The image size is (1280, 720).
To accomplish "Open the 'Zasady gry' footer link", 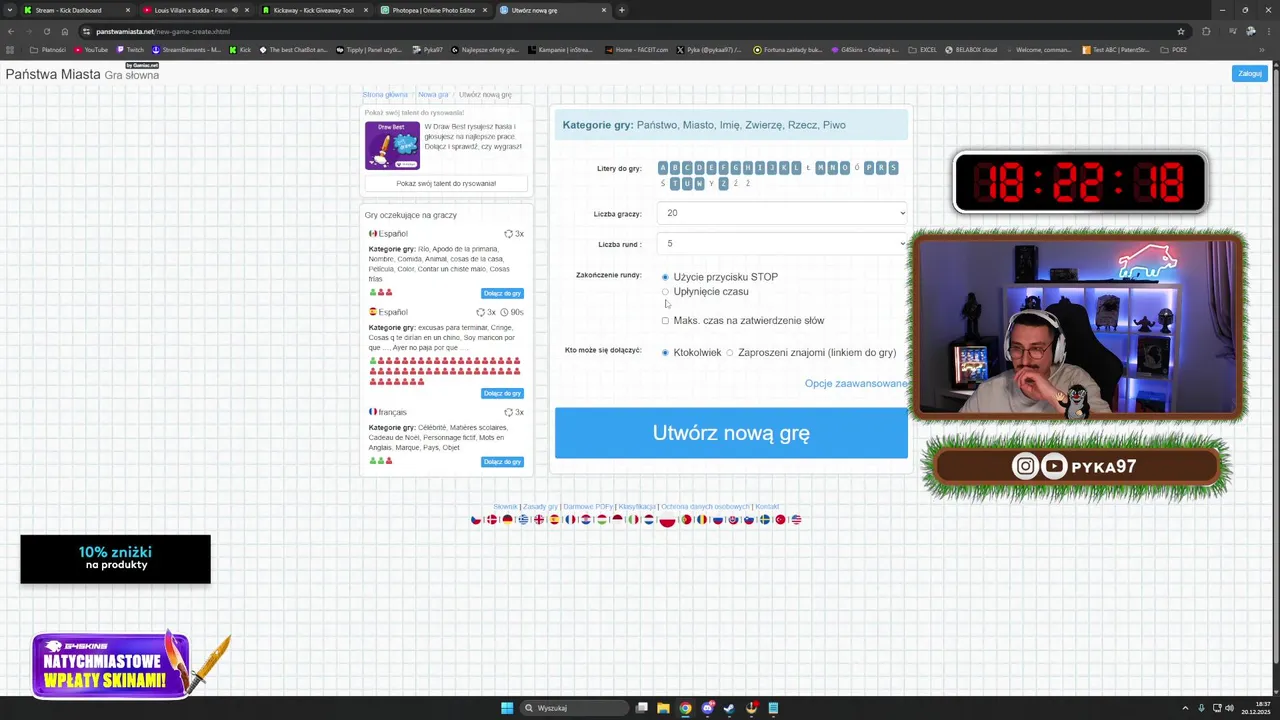I will [x=540, y=507].
